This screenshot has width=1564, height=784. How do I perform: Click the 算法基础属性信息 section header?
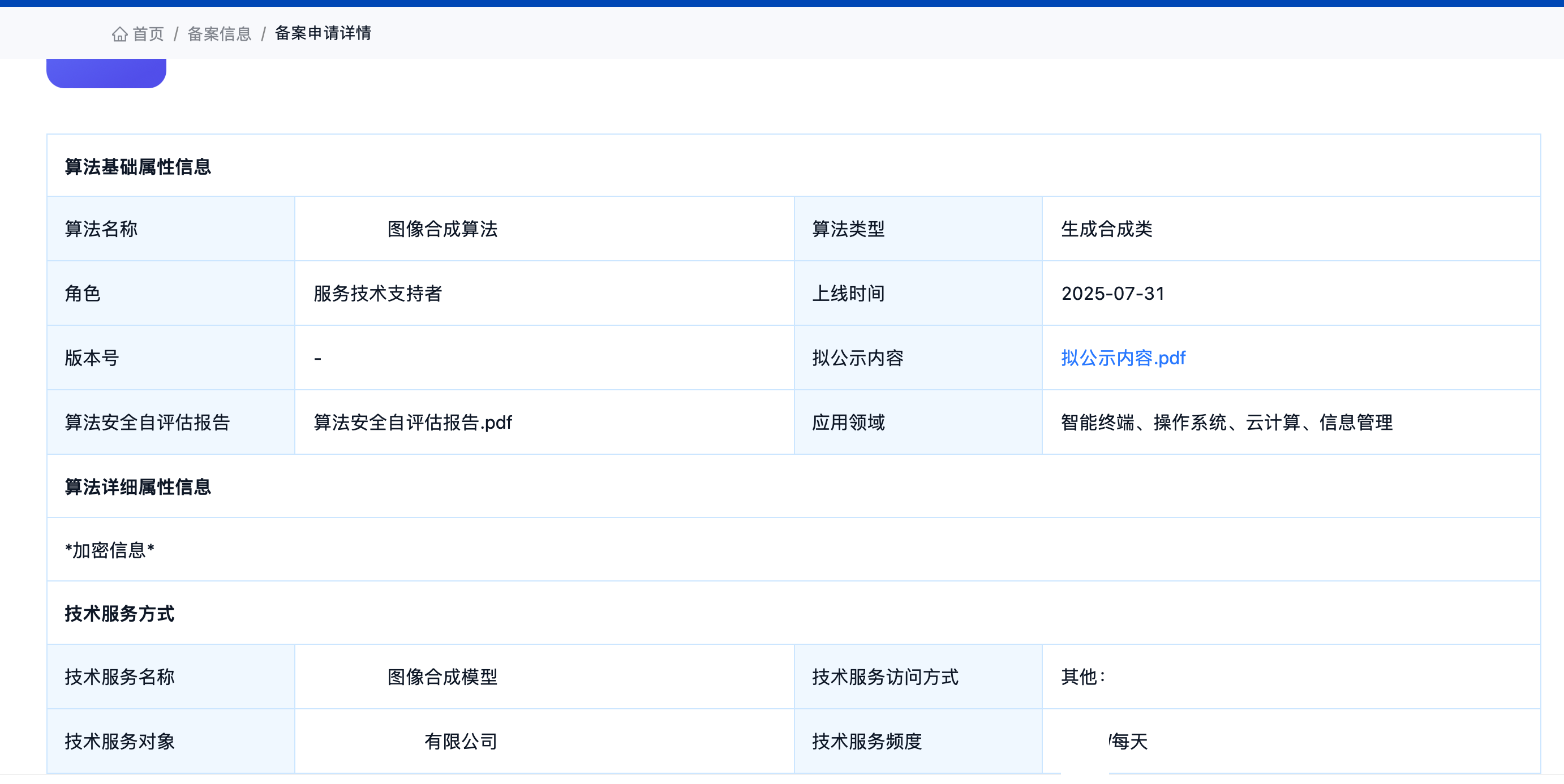click(138, 166)
